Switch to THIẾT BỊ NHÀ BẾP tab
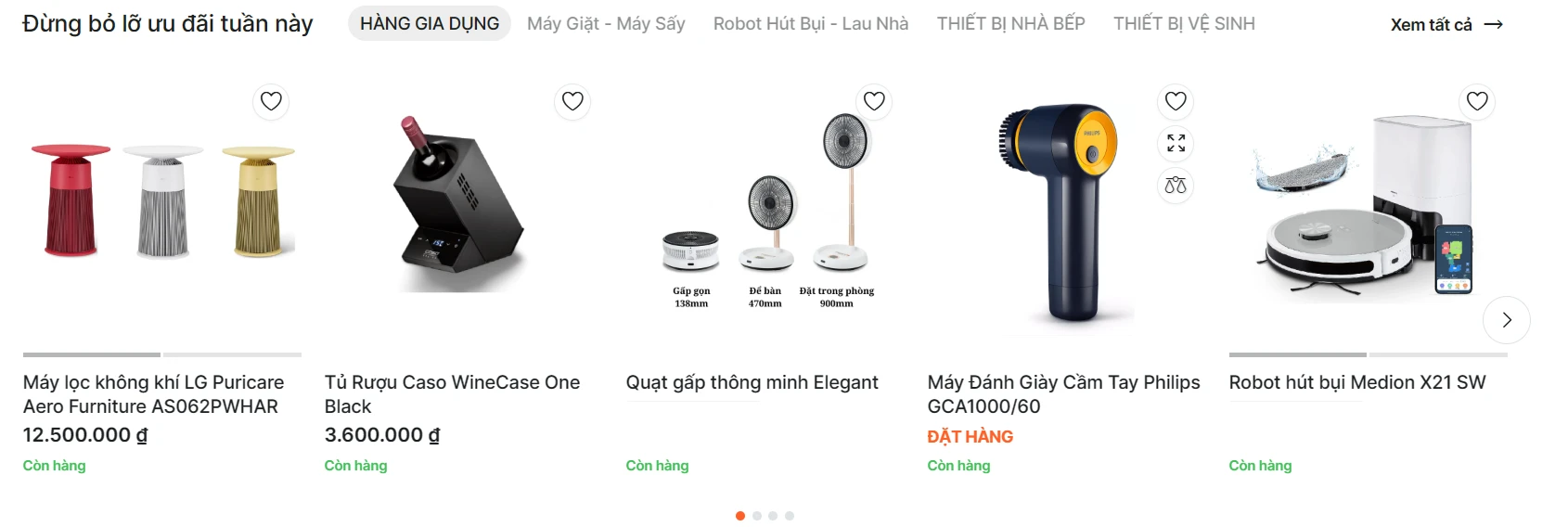This screenshot has height=527, width=1568. pyautogui.click(x=1010, y=24)
